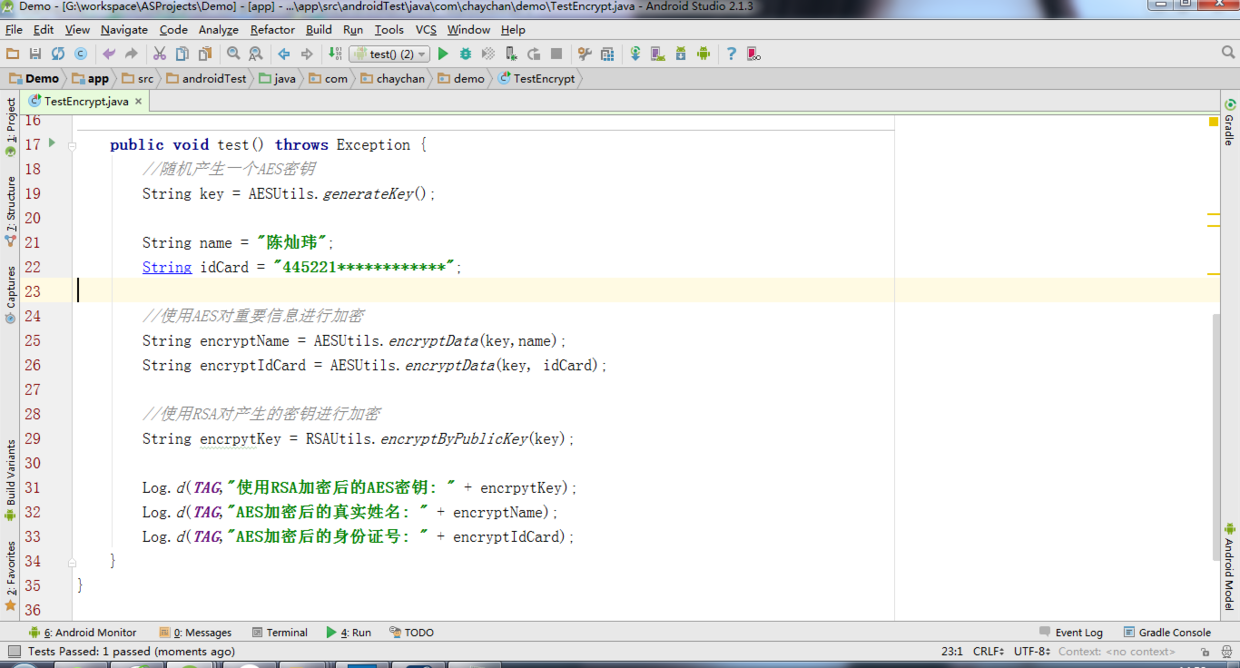Run the test() configuration with green play button
Screen dimensions: 1240x668
pos(443,54)
